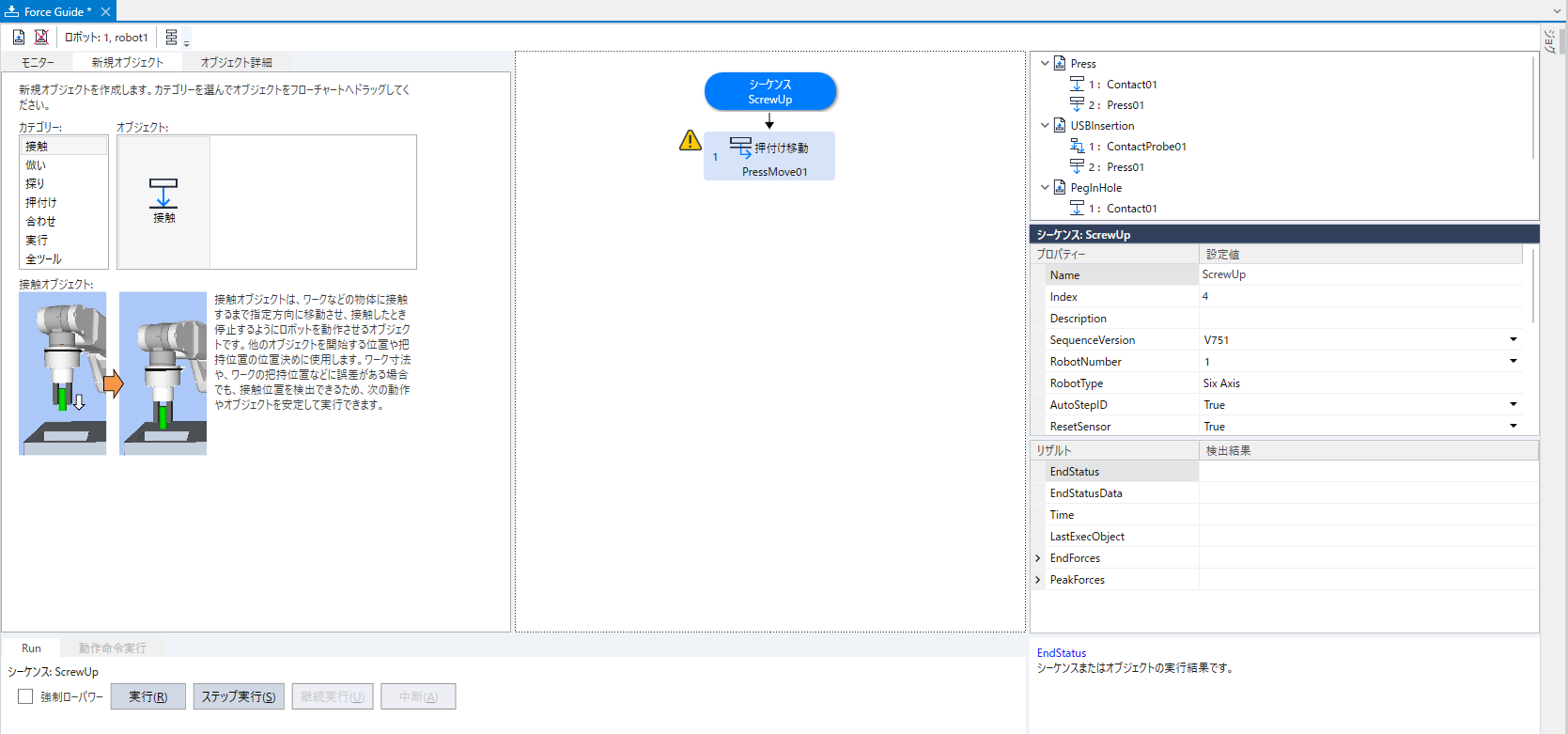Screen dimensions: 1568x734
Task: Select the 接触 contact object icon
Action: [x=163, y=200]
